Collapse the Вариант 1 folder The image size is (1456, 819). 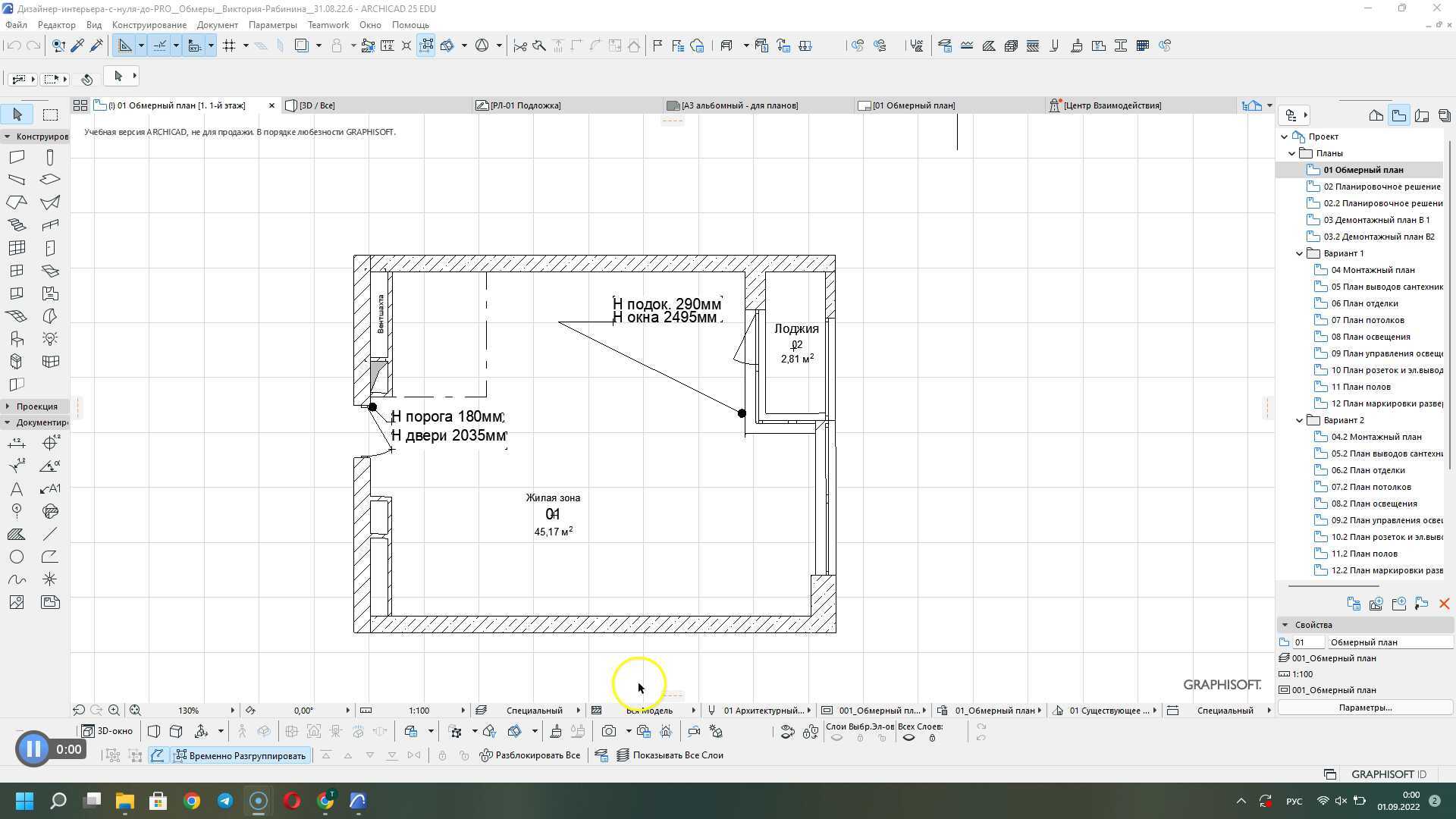tap(1299, 253)
